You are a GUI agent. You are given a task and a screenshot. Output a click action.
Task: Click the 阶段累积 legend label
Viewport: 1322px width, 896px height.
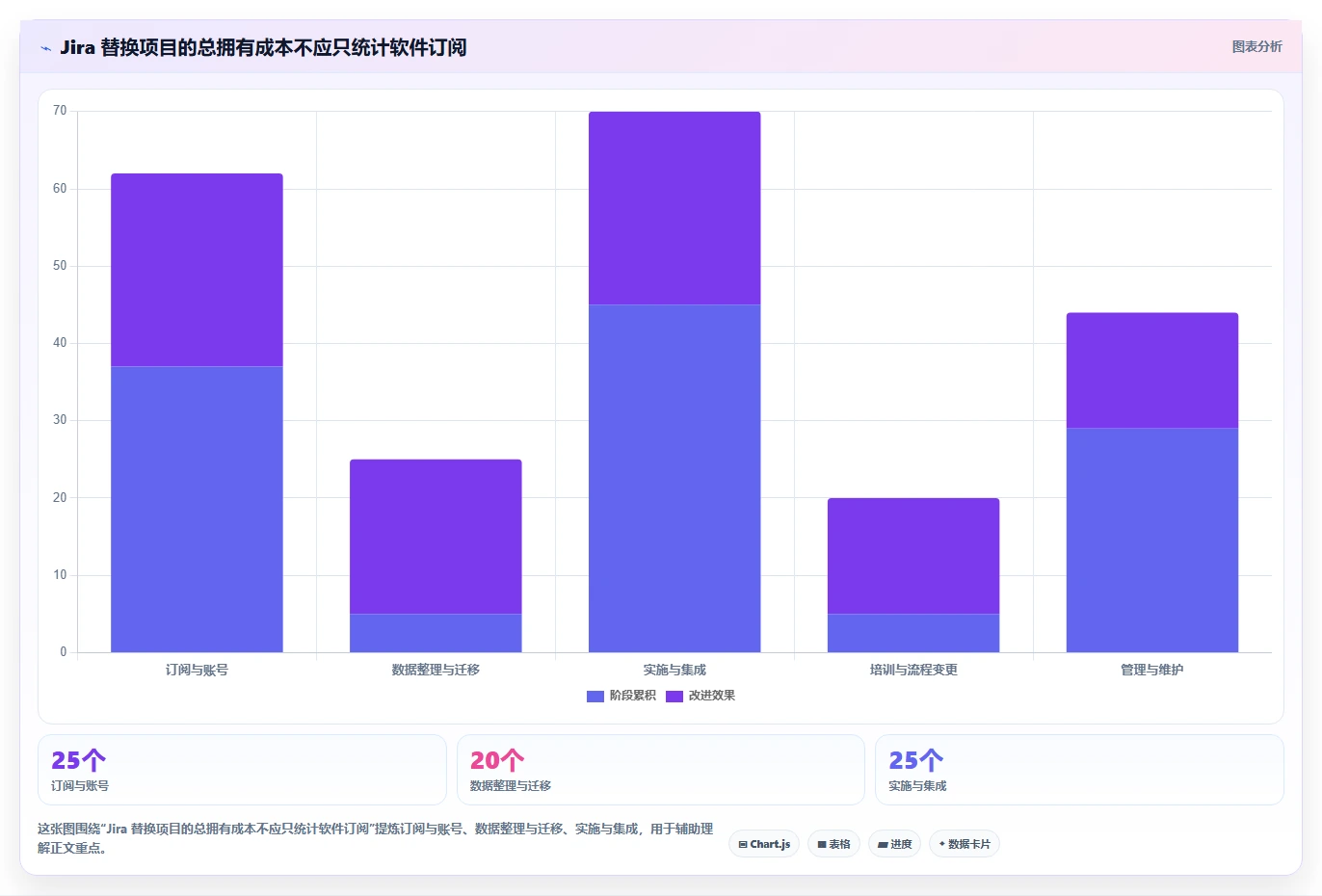(632, 696)
